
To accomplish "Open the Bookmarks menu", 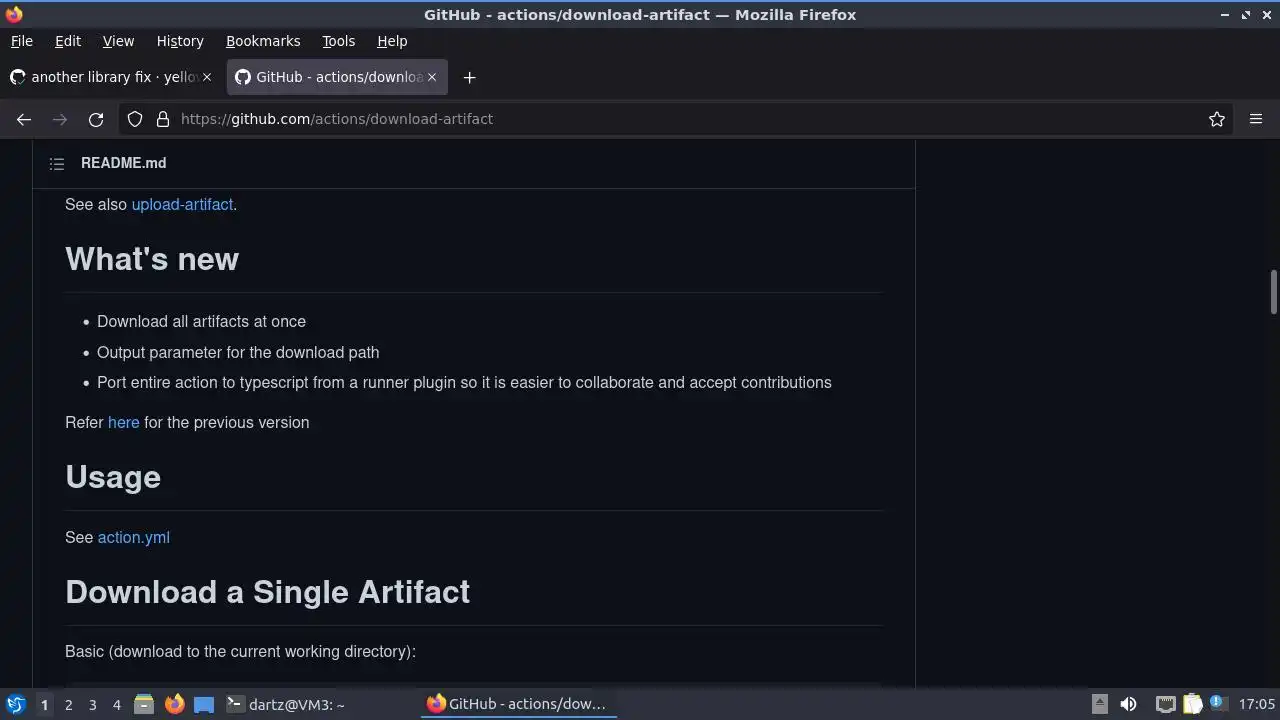I will click(x=263, y=41).
